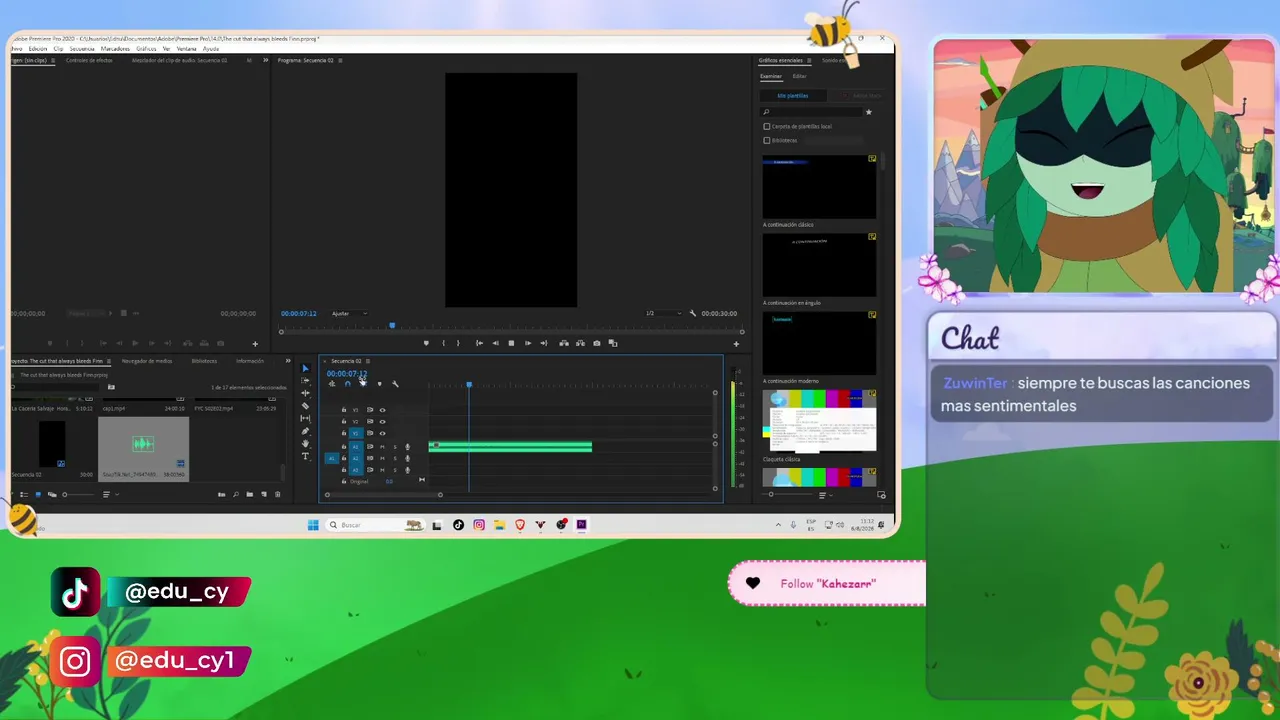
Task: Select the Ripple Edit tool
Action: point(306,393)
